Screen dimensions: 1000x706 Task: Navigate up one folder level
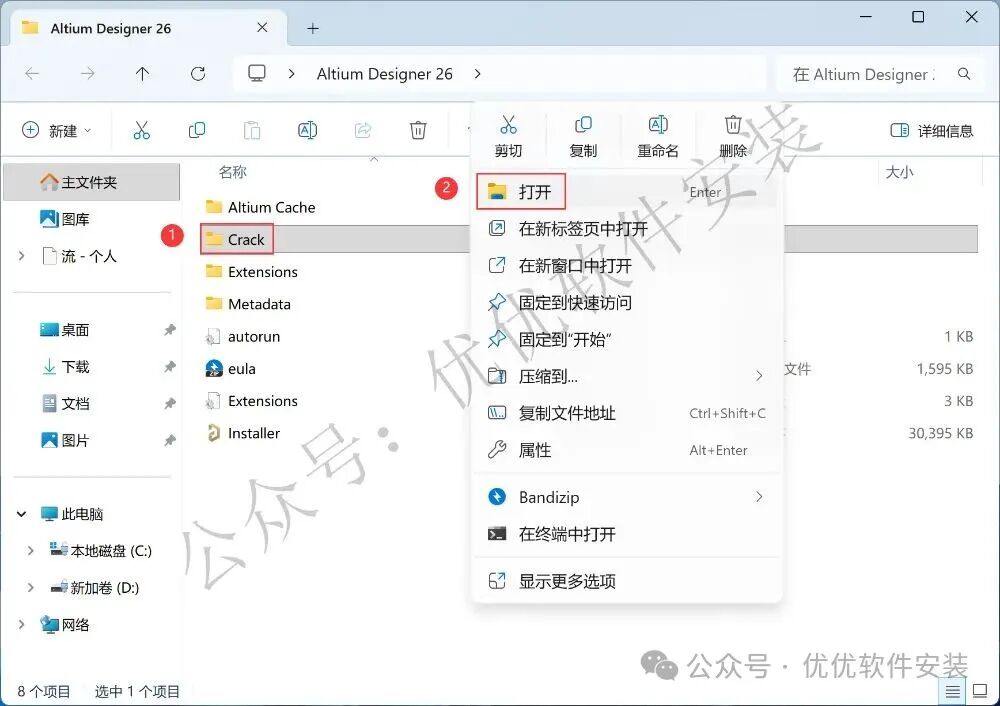coord(142,74)
